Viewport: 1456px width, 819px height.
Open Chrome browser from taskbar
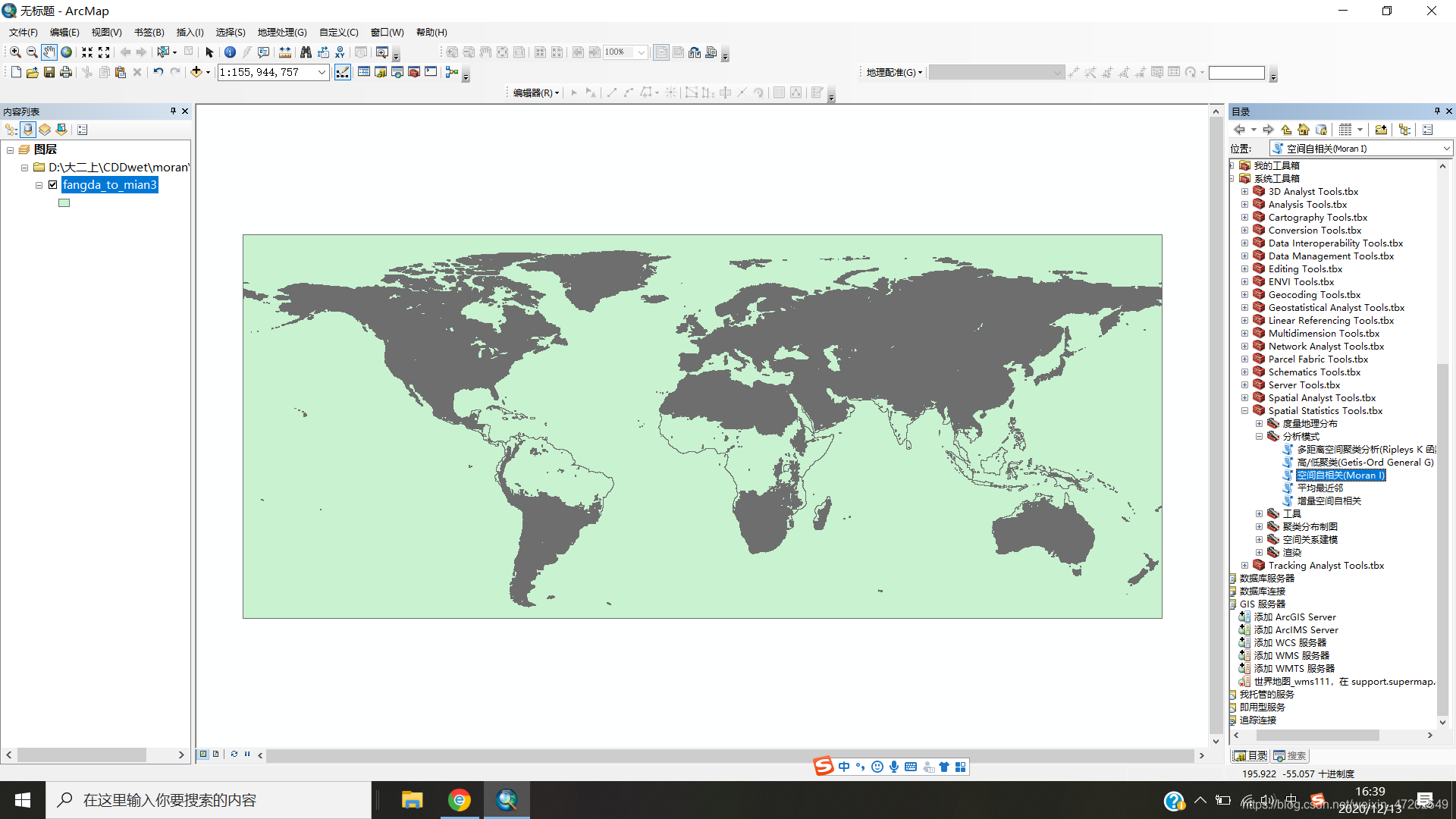click(x=459, y=800)
